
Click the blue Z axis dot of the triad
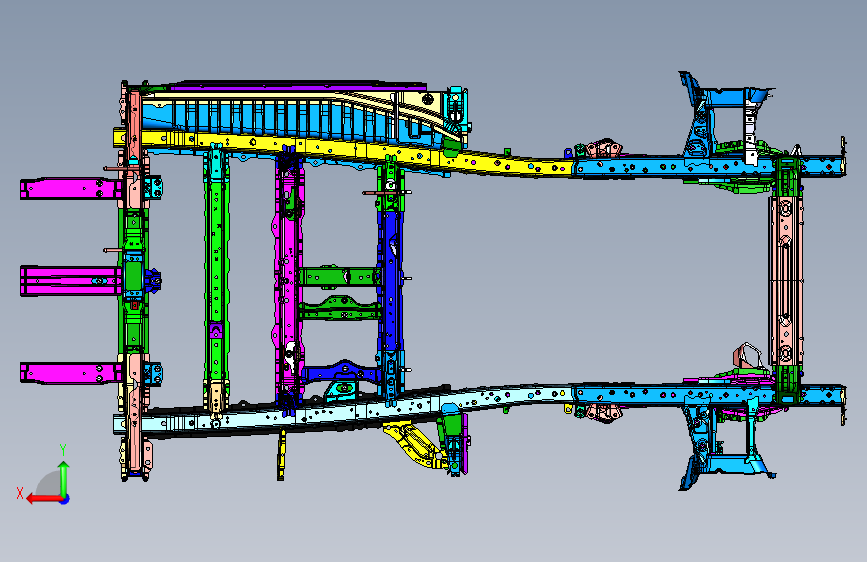[65, 499]
